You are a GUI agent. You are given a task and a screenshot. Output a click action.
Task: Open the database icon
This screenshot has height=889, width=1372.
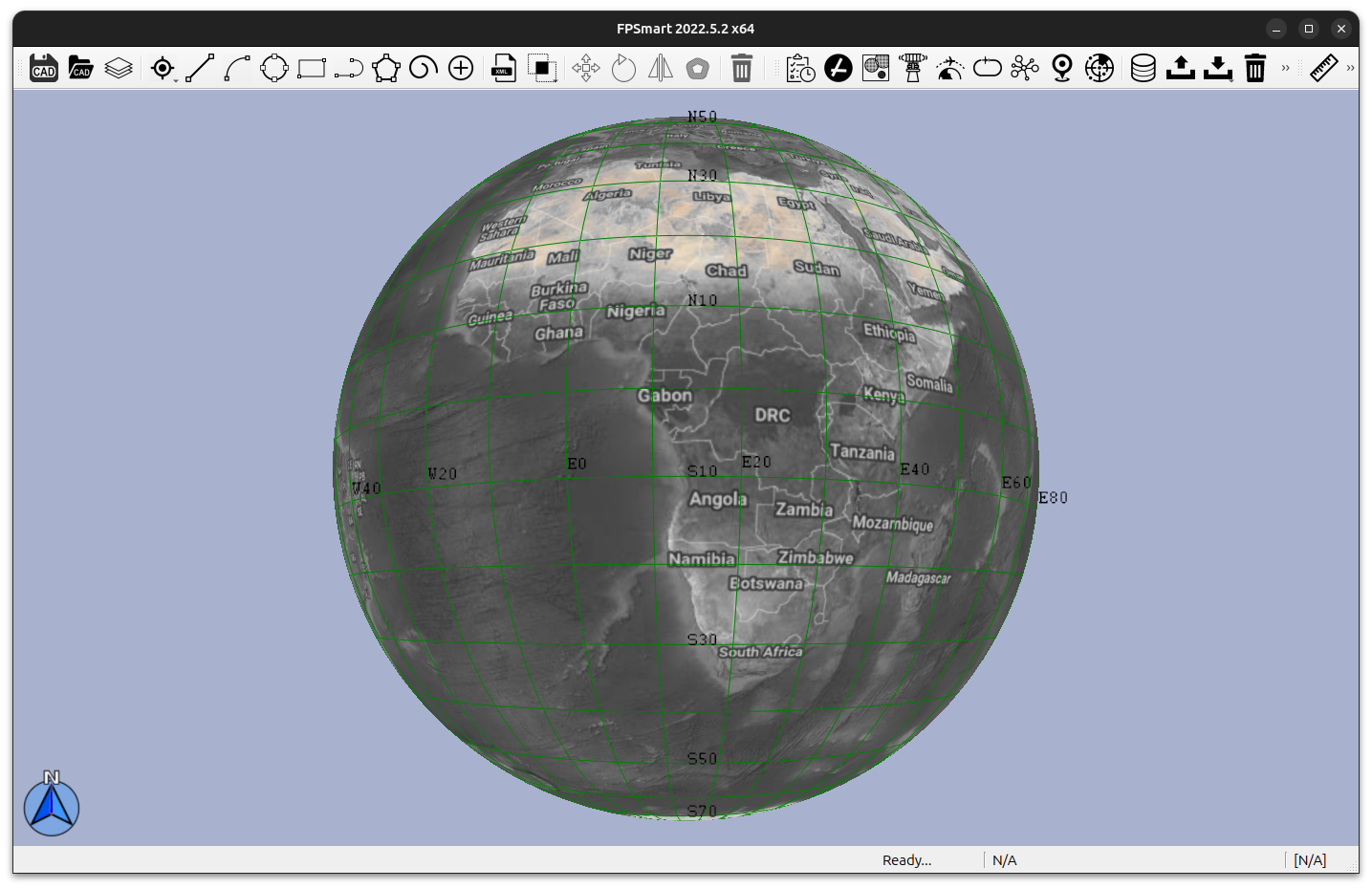(x=1143, y=68)
